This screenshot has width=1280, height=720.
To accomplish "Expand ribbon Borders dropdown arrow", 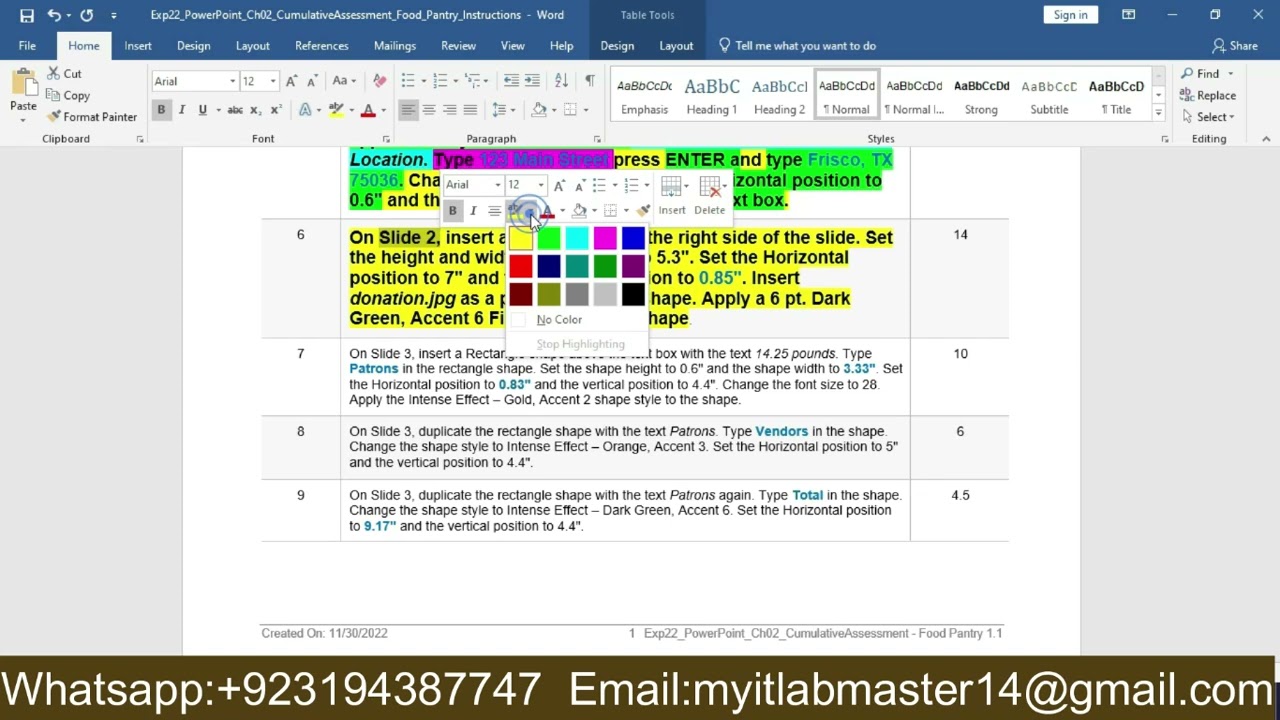I will pos(584,110).
